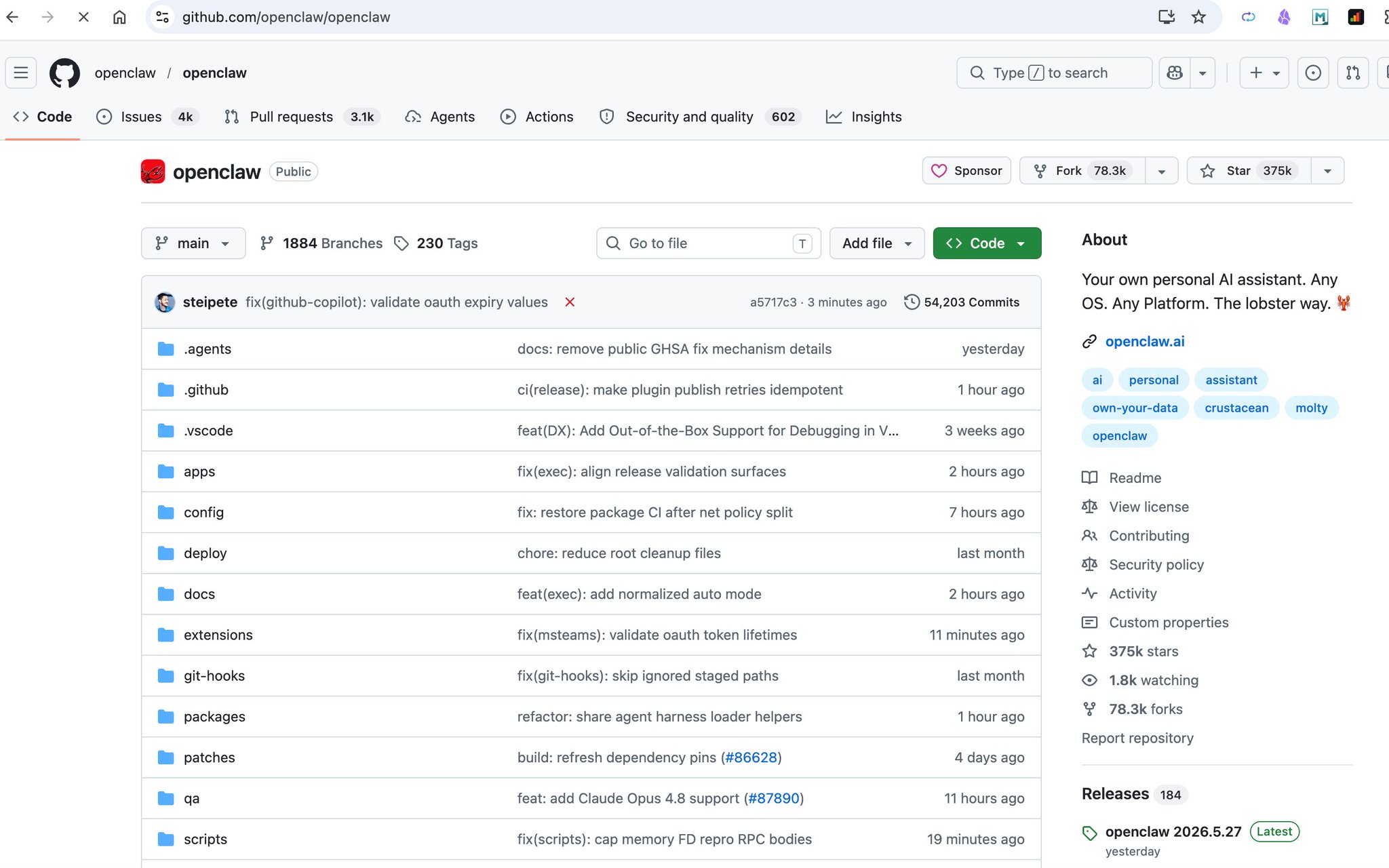Open the packages folder
The image size is (1389, 868).
tap(214, 717)
